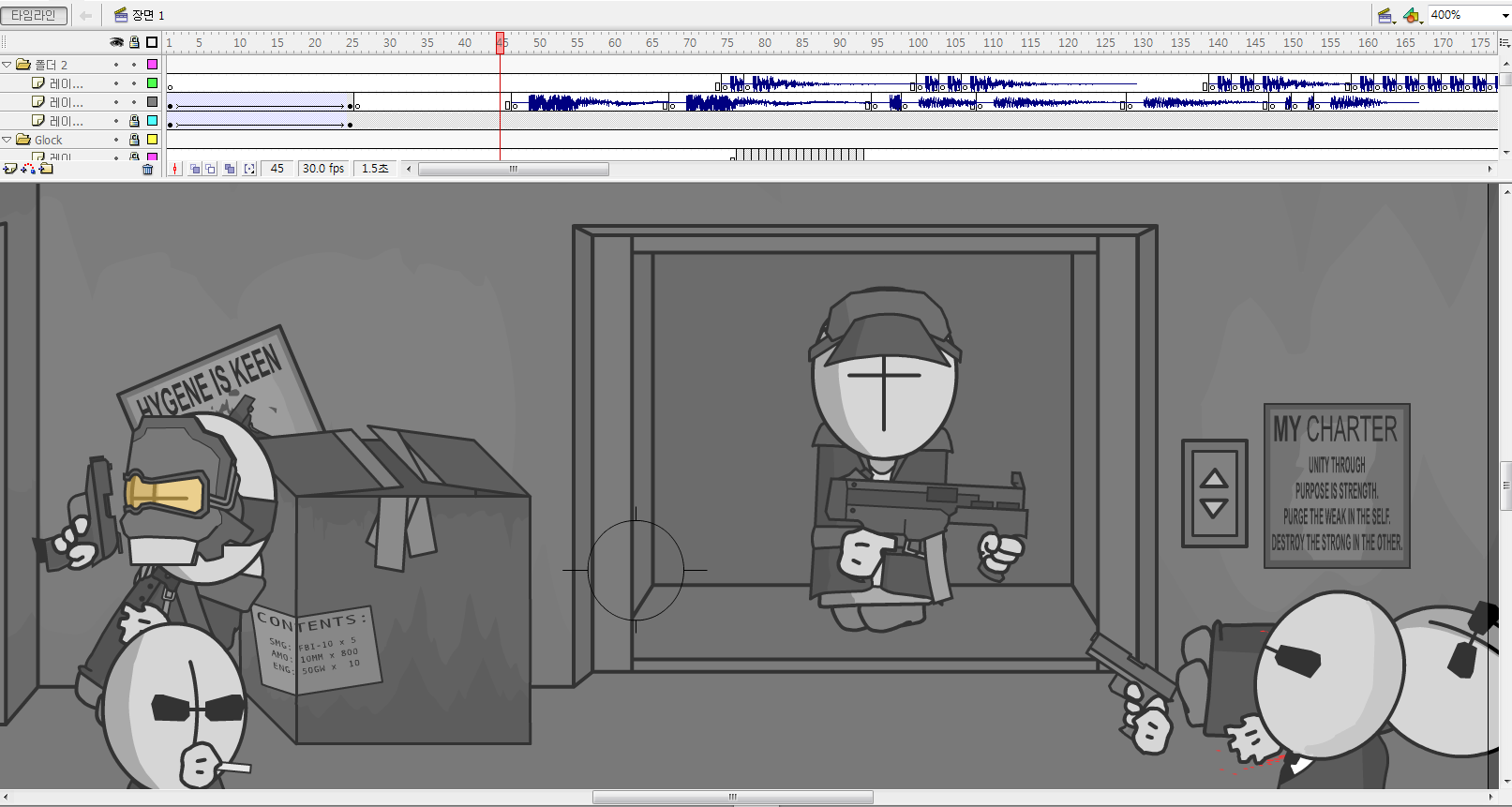Insert a new layer folder
1512x807 pixels.
point(46,169)
